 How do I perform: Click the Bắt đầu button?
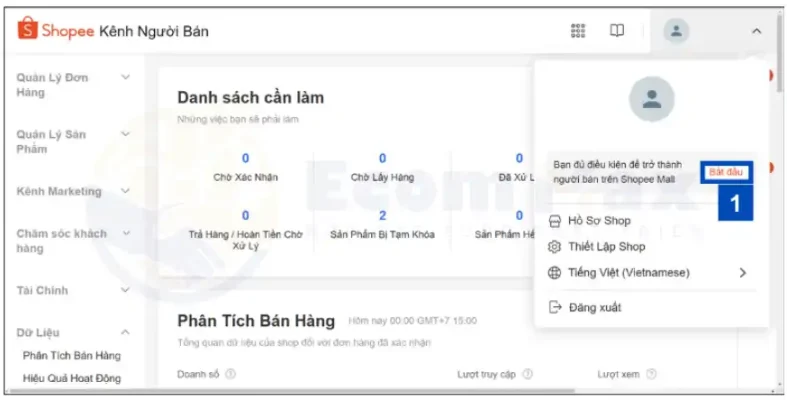click(726, 172)
